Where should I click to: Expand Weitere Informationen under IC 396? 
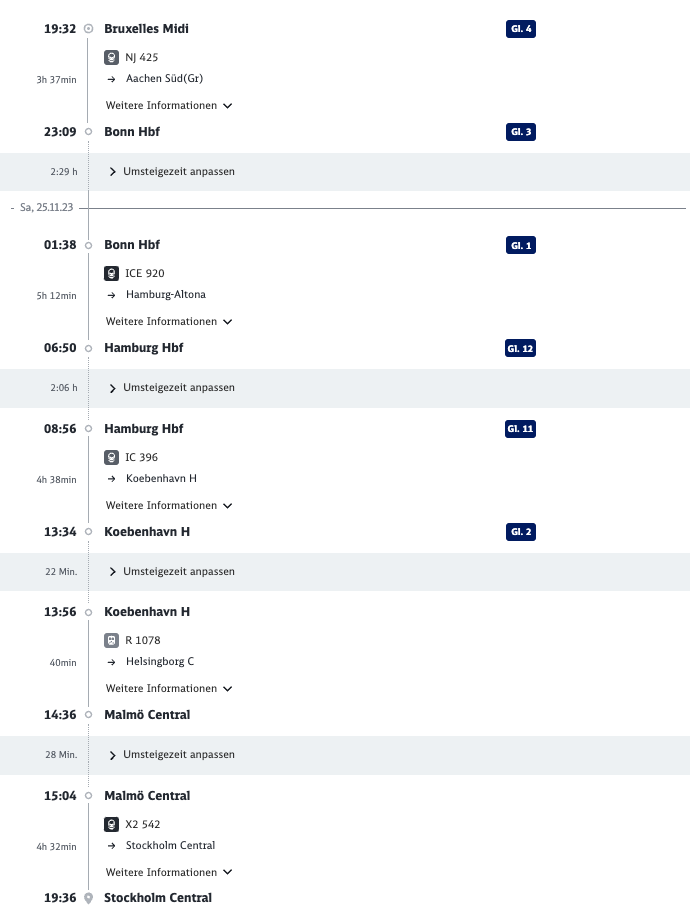click(169, 506)
